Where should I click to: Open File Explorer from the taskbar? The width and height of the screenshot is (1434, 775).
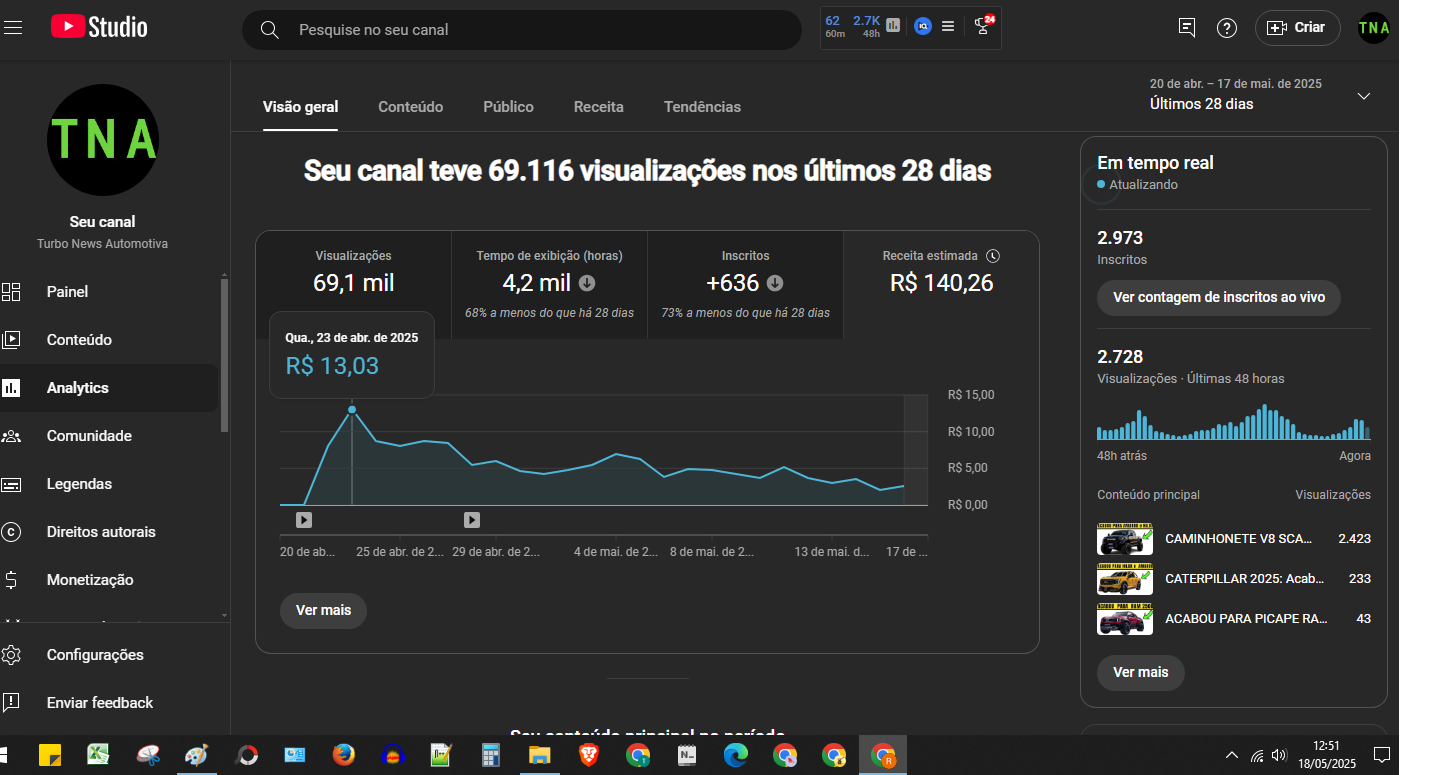click(x=539, y=755)
